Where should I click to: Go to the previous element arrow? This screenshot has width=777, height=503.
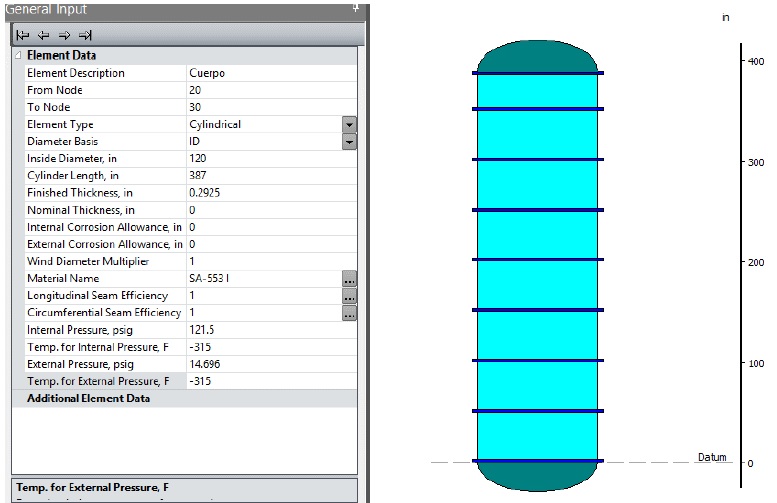[45, 33]
